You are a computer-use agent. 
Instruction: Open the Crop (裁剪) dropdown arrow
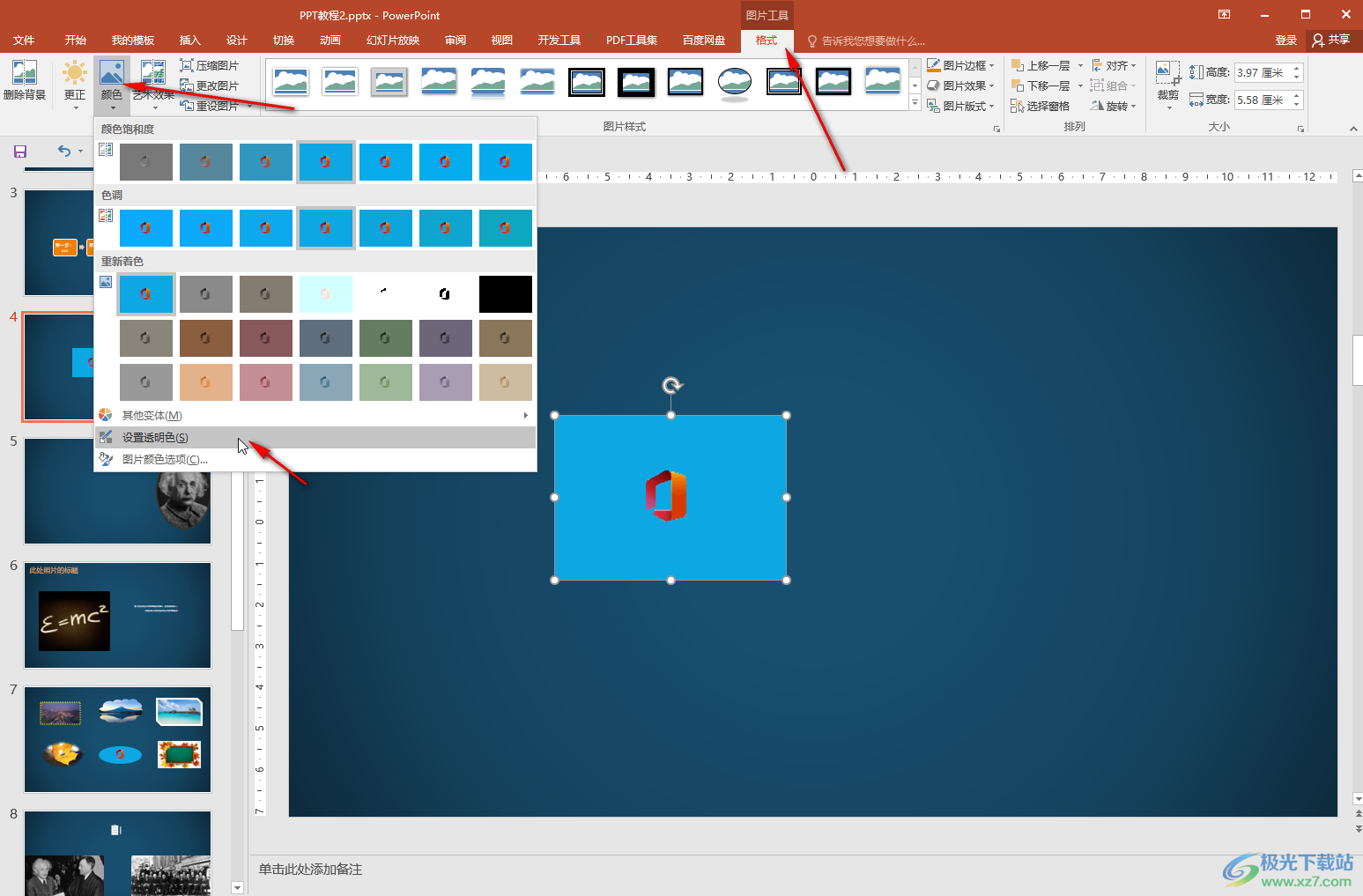tap(1169, 107)
